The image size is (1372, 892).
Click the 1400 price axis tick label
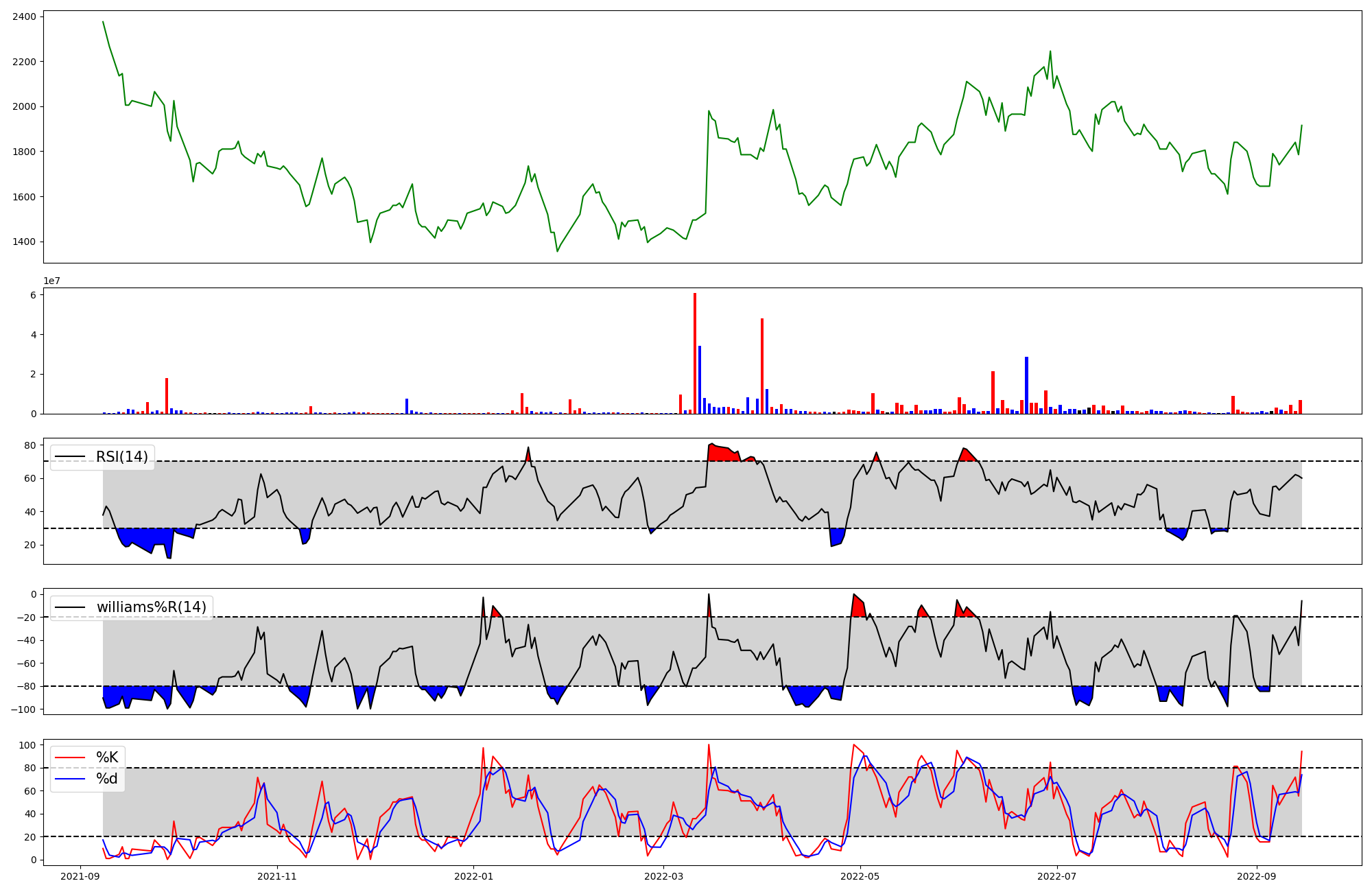25,242
